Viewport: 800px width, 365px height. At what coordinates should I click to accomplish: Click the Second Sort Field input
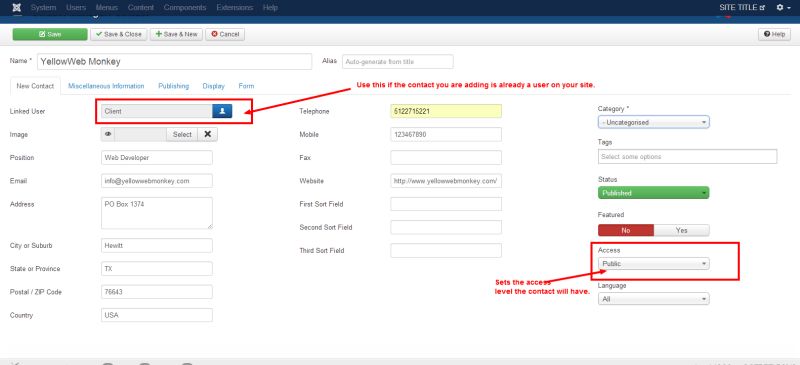tap(446, 227)
